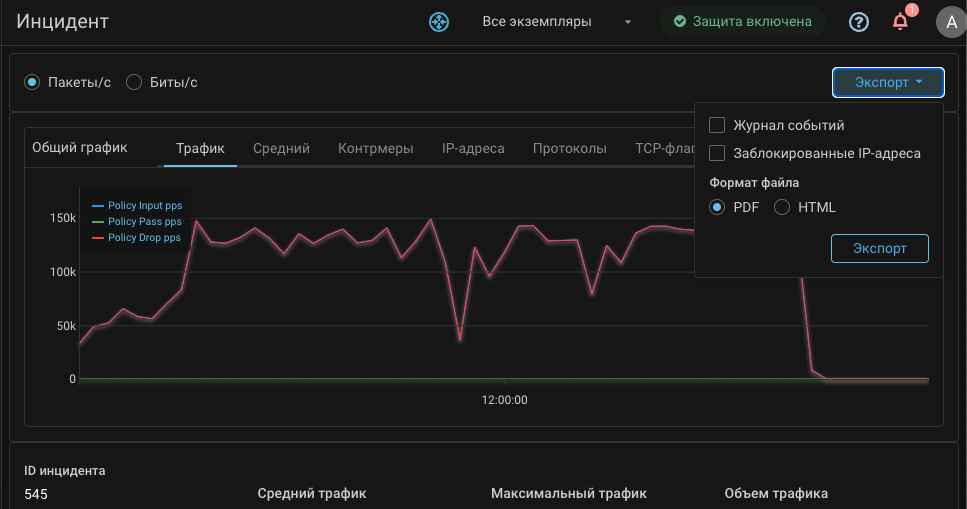Click Экспорт confirm button in panel
The height and width of the screenshot is (509, 967).
879,248
